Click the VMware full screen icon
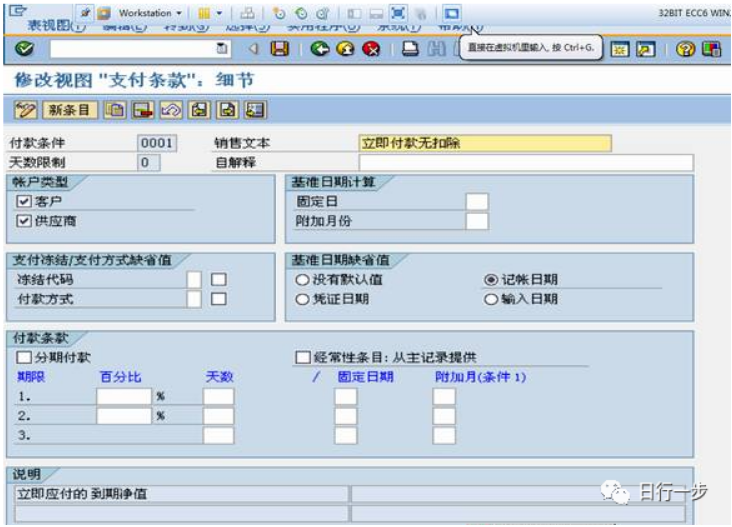This screenshot has width=732, height=527. pos(398,13)
